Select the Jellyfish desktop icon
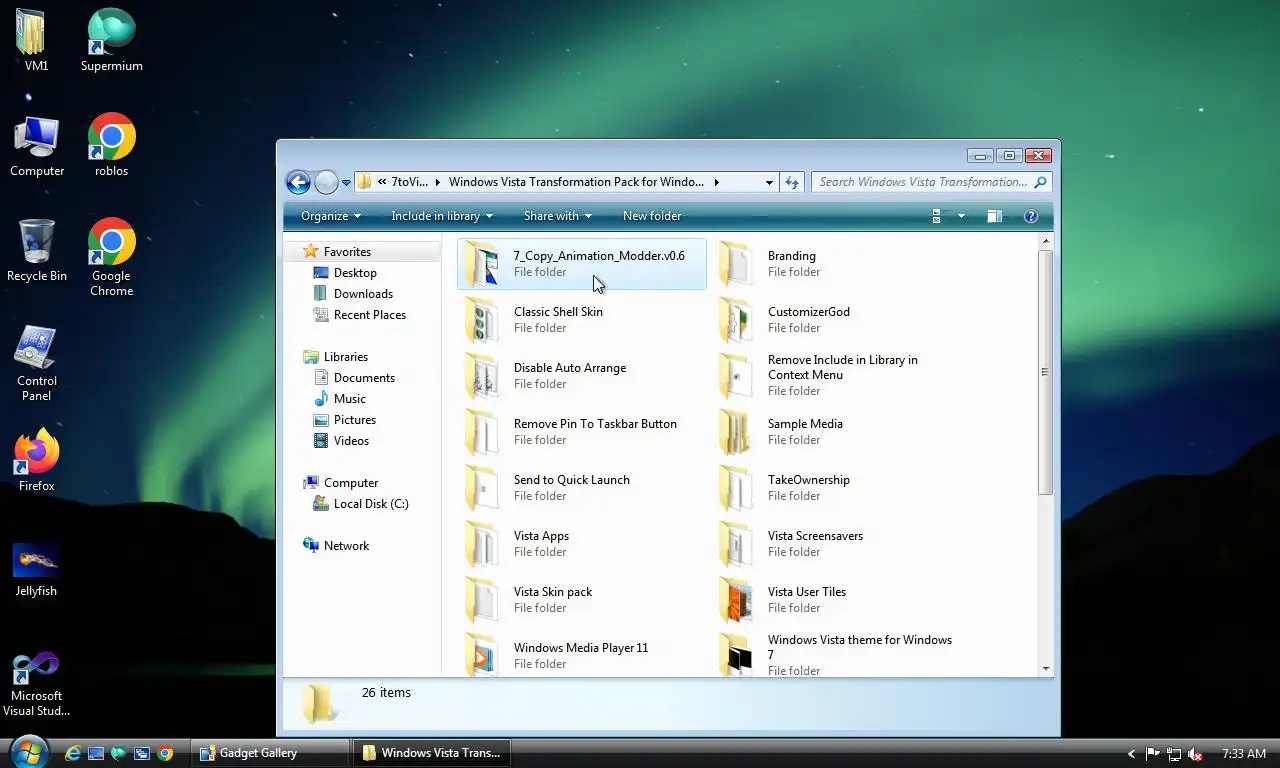This screenshot has width=1280, height=768. 36,568
